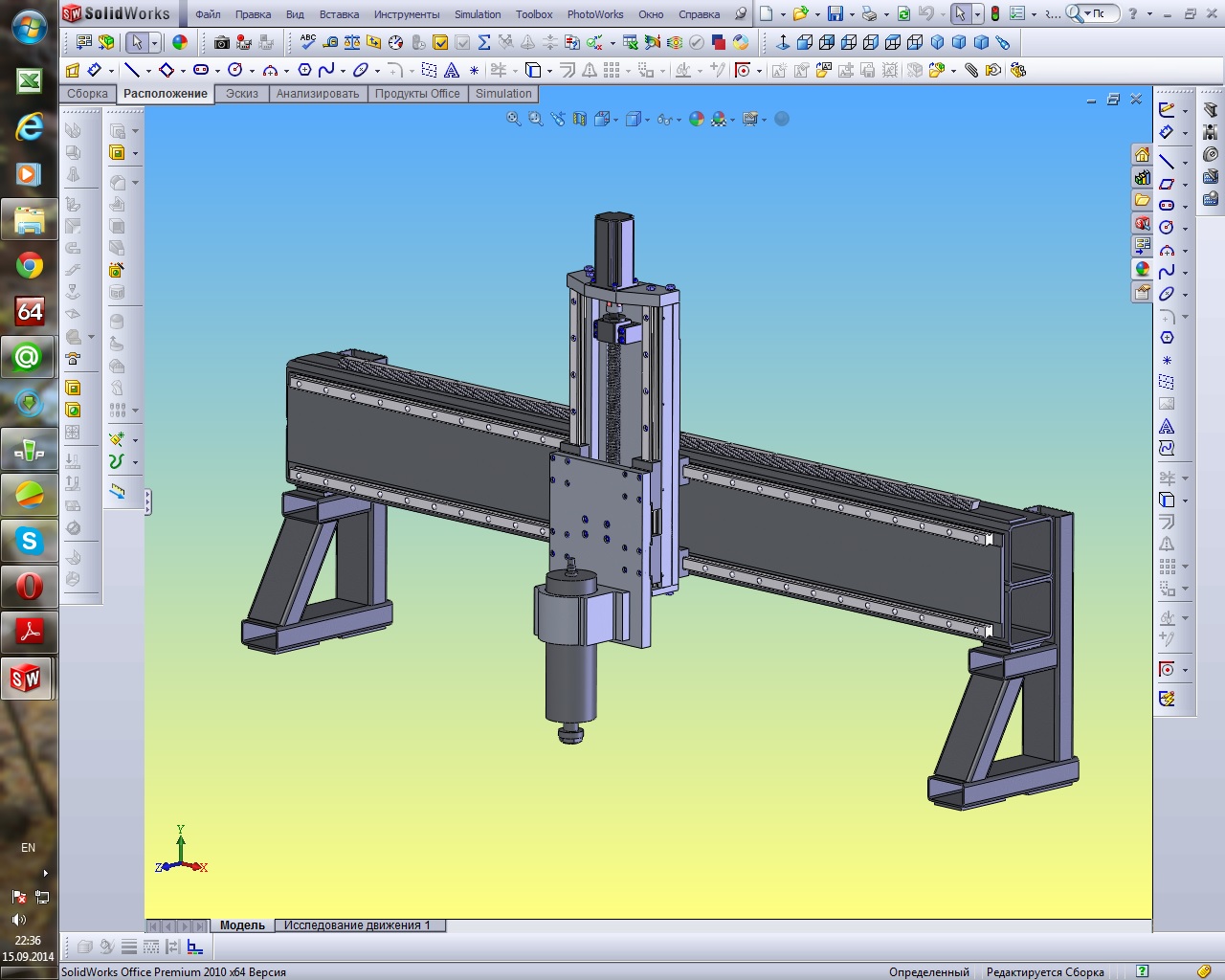
Task: Open the Инструменты menu
Action: 407,14
